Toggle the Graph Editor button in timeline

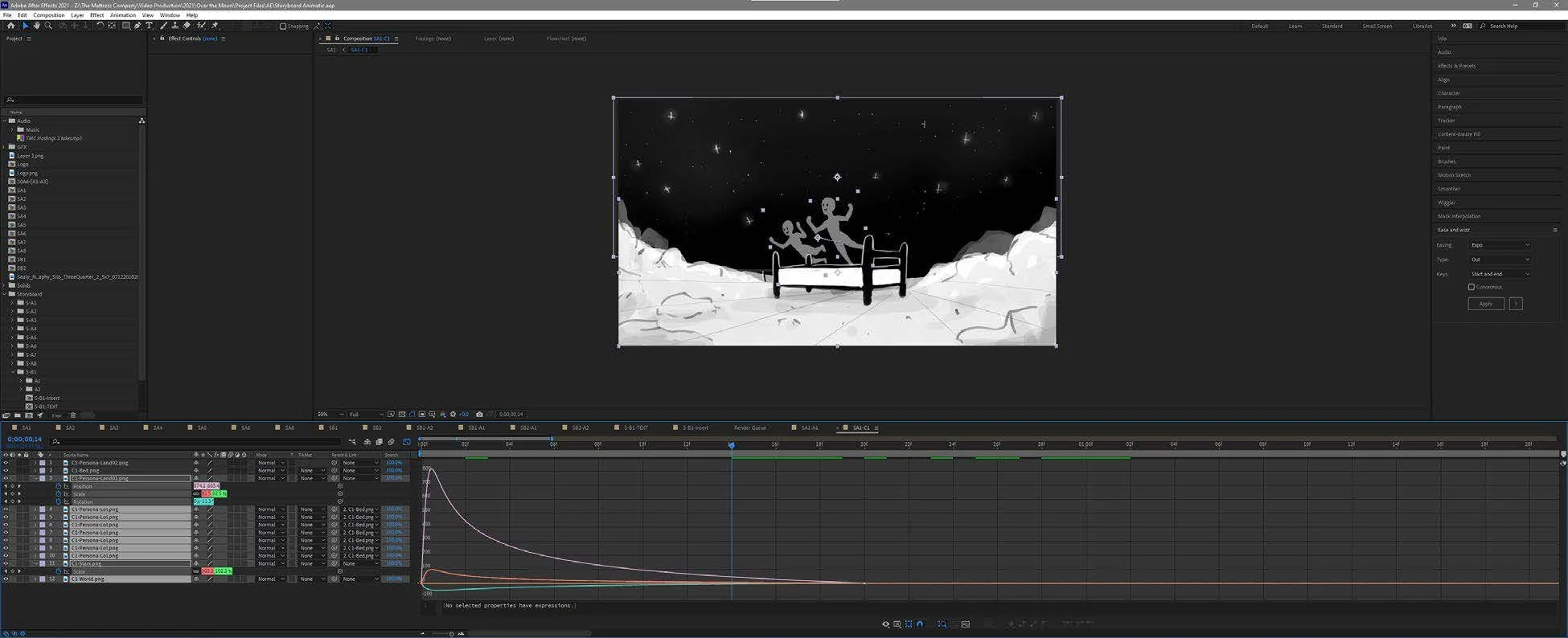pos(406,442)
